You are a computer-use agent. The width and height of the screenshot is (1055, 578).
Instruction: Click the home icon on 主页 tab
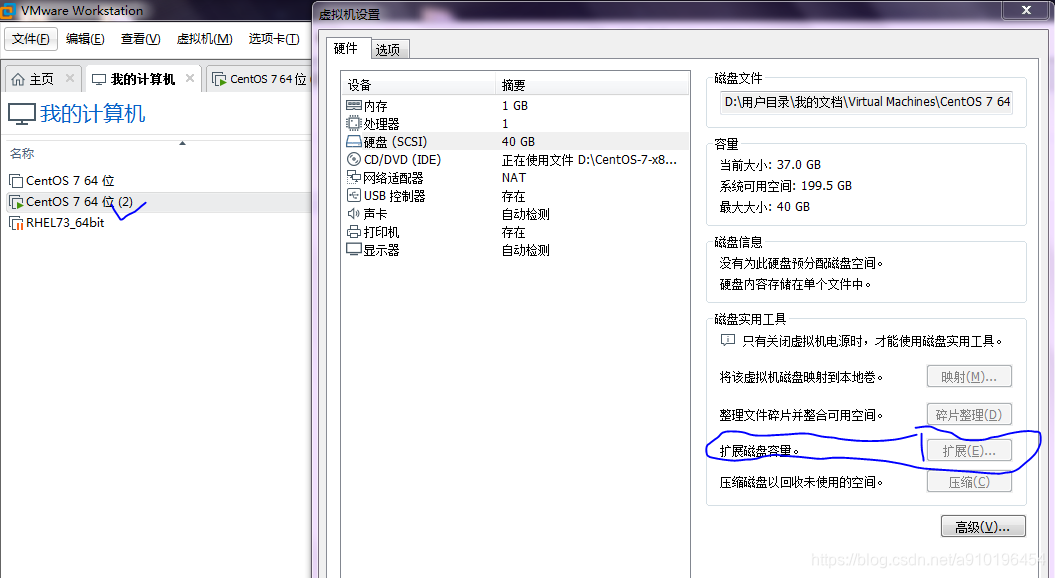[x=18, y=79]
